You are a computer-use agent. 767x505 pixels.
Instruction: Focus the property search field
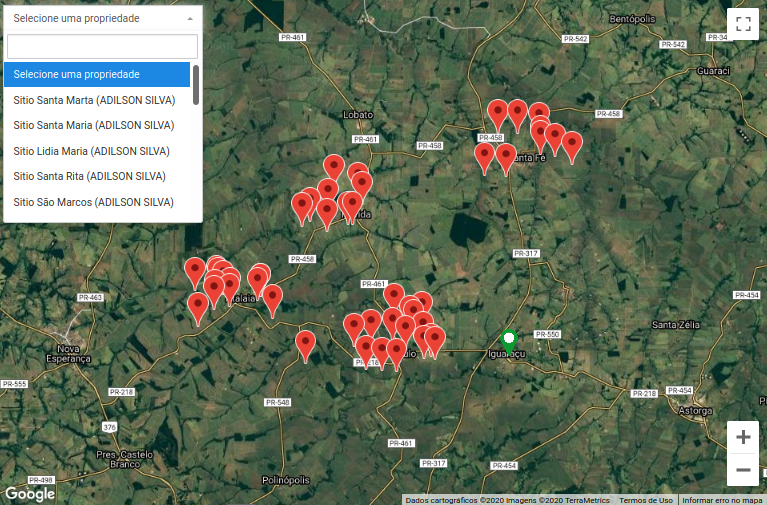(x=102, y=46)
